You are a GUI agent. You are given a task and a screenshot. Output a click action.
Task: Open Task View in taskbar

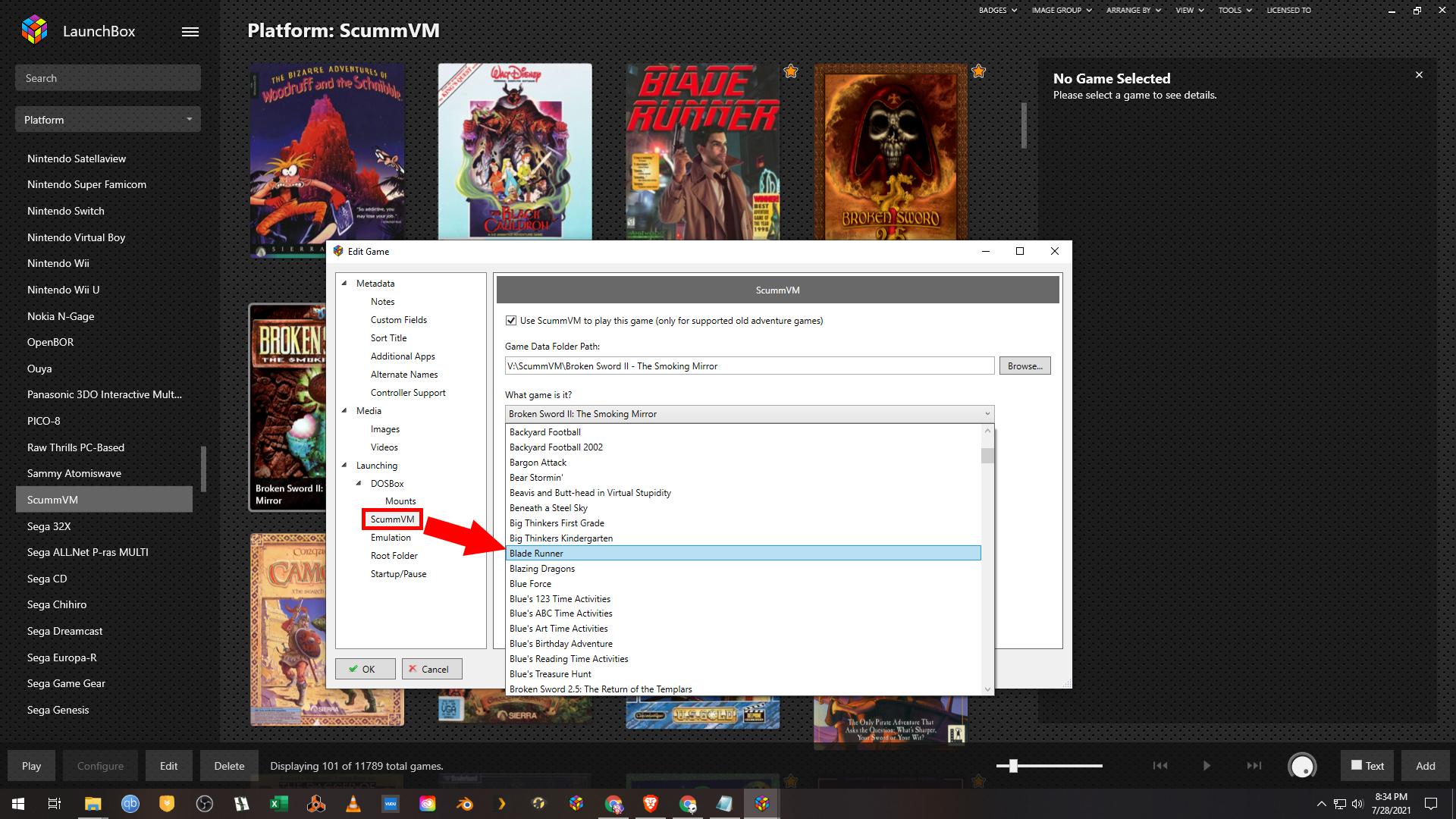[55, 804]
